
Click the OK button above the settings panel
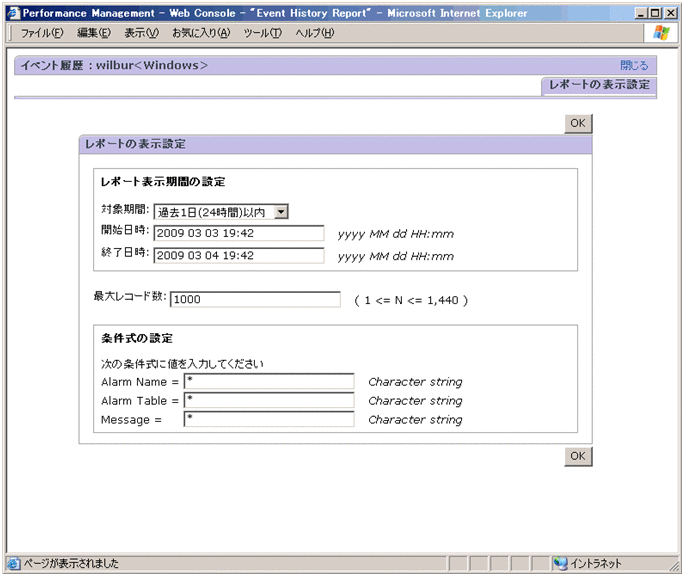coord(578,123)
